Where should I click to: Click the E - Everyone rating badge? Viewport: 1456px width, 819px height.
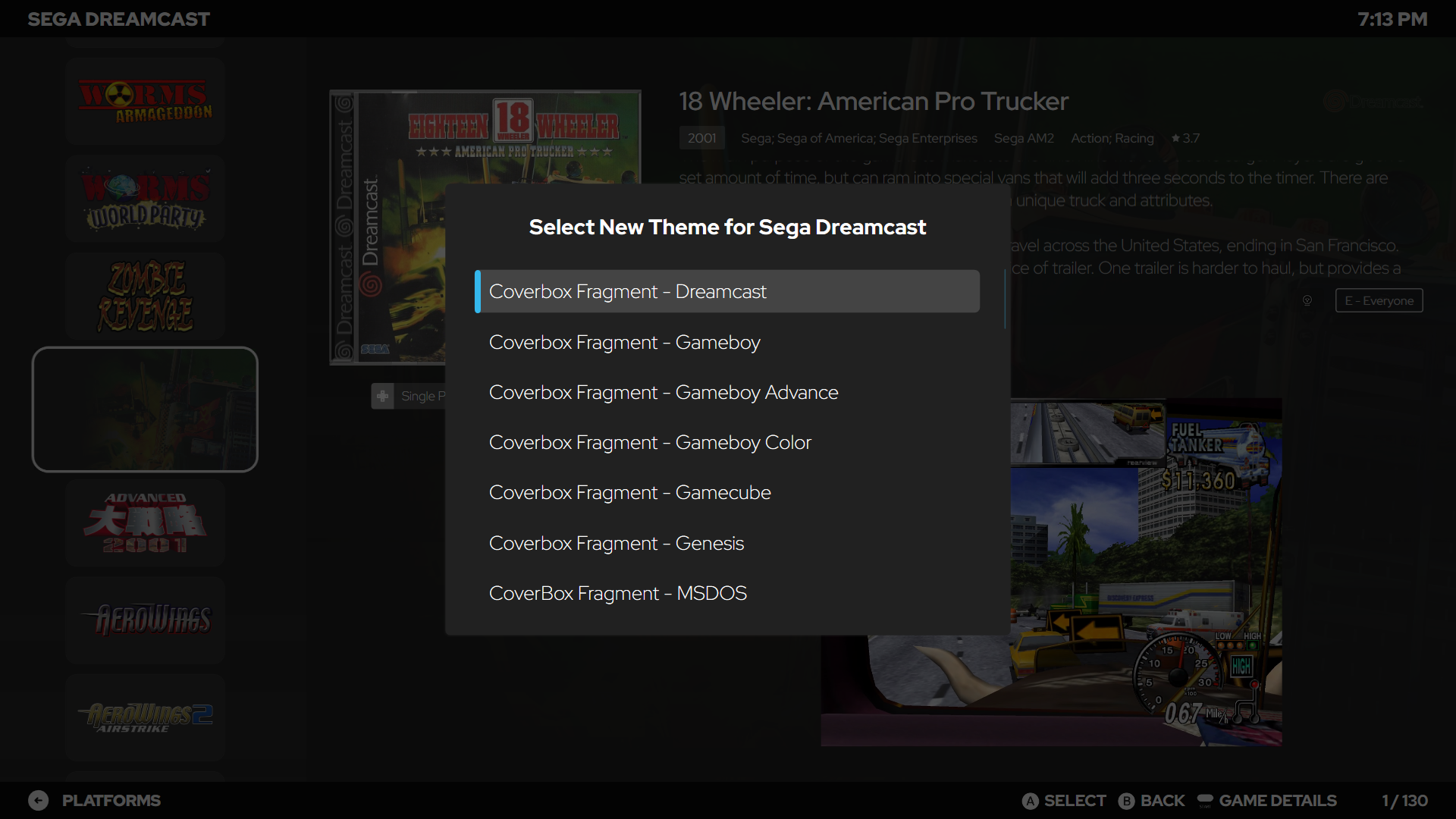(x=1379, y=300)
